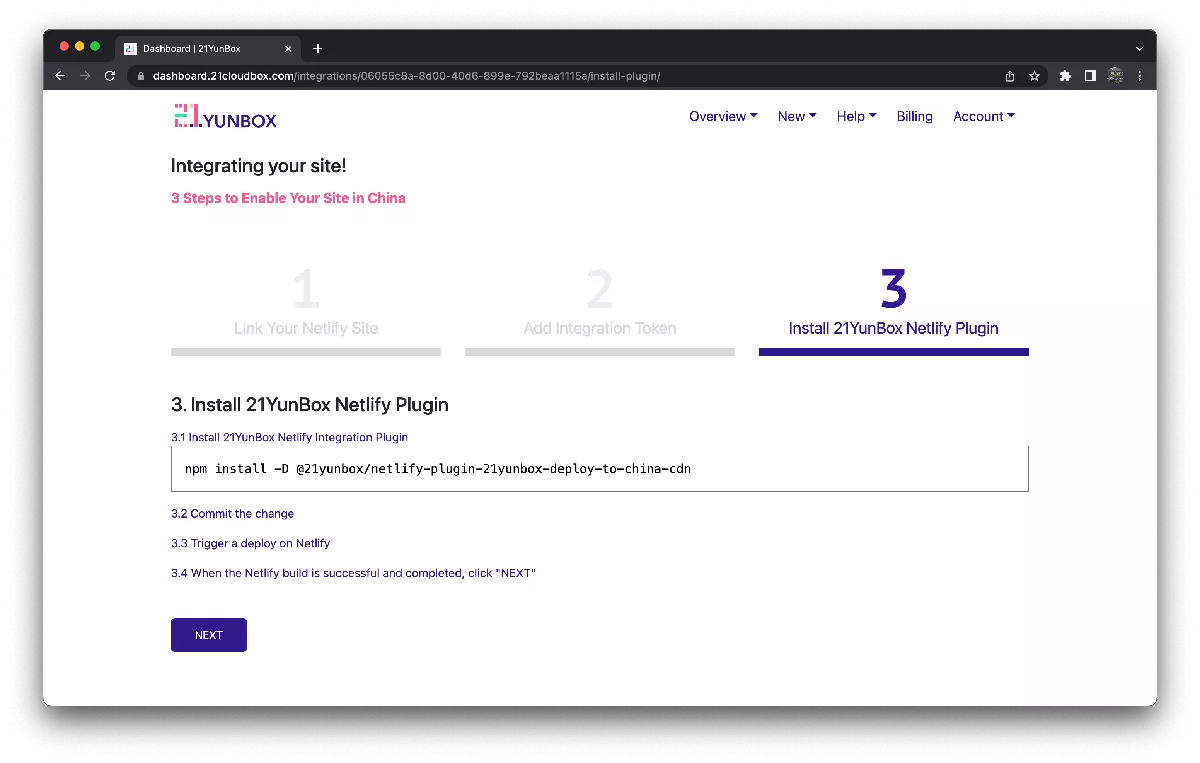Open the Chrome three-dot menu

pos(1140,76)
